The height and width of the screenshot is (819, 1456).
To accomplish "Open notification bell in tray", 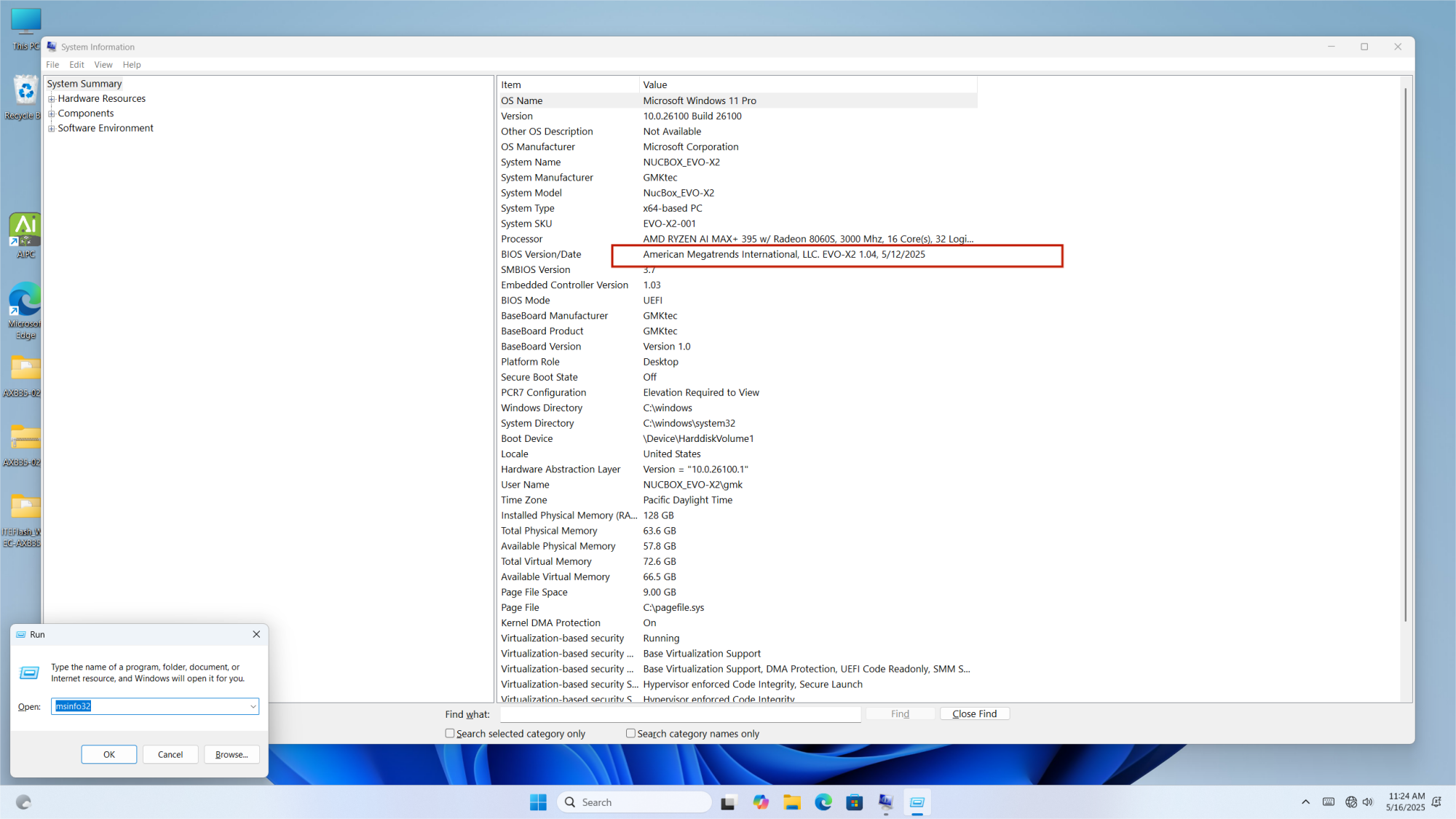I will [x=1436, y=802].
